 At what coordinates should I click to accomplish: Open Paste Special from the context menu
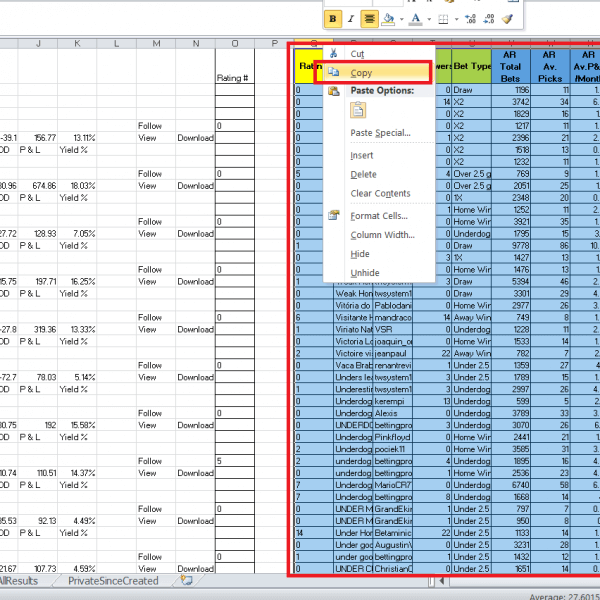click(380, 133)
